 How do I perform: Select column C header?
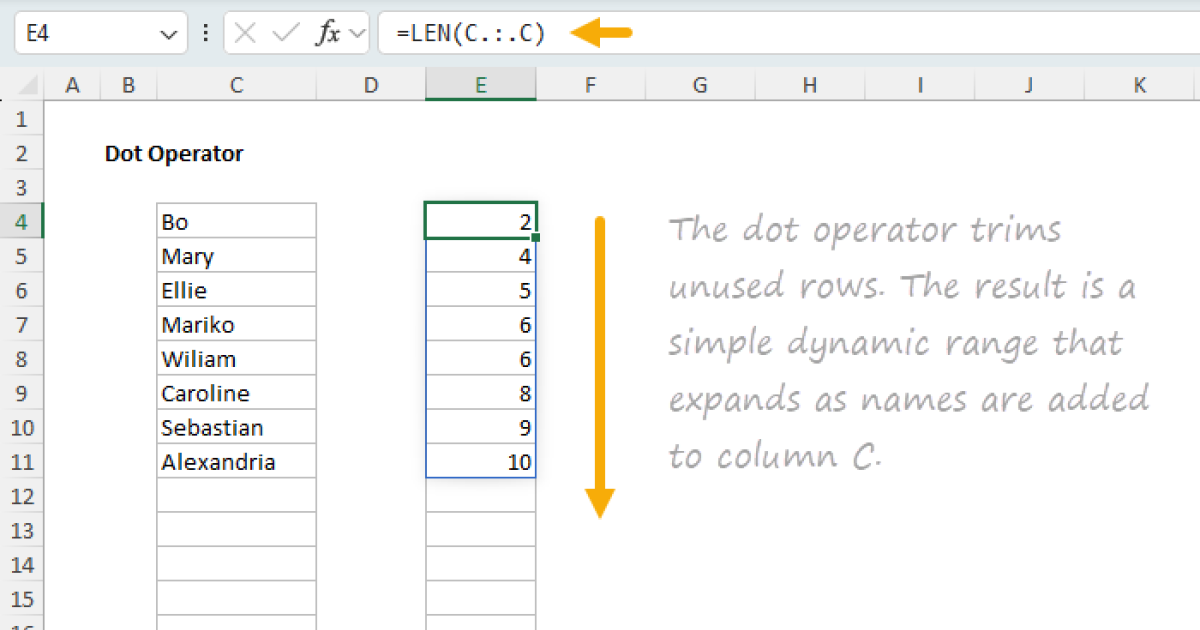(236, 86)
